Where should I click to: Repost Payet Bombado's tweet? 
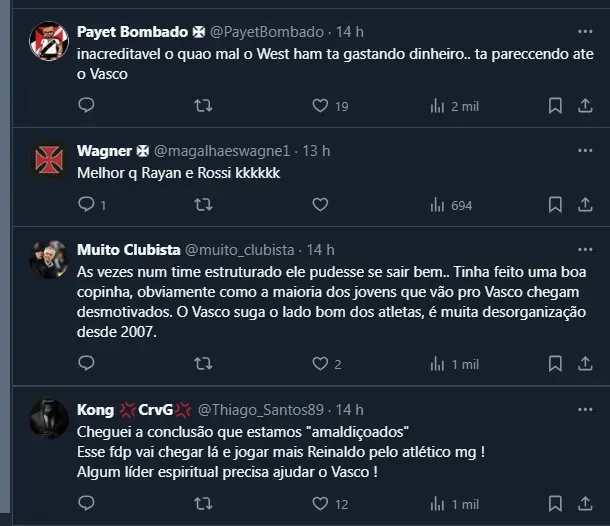(203, 105)
